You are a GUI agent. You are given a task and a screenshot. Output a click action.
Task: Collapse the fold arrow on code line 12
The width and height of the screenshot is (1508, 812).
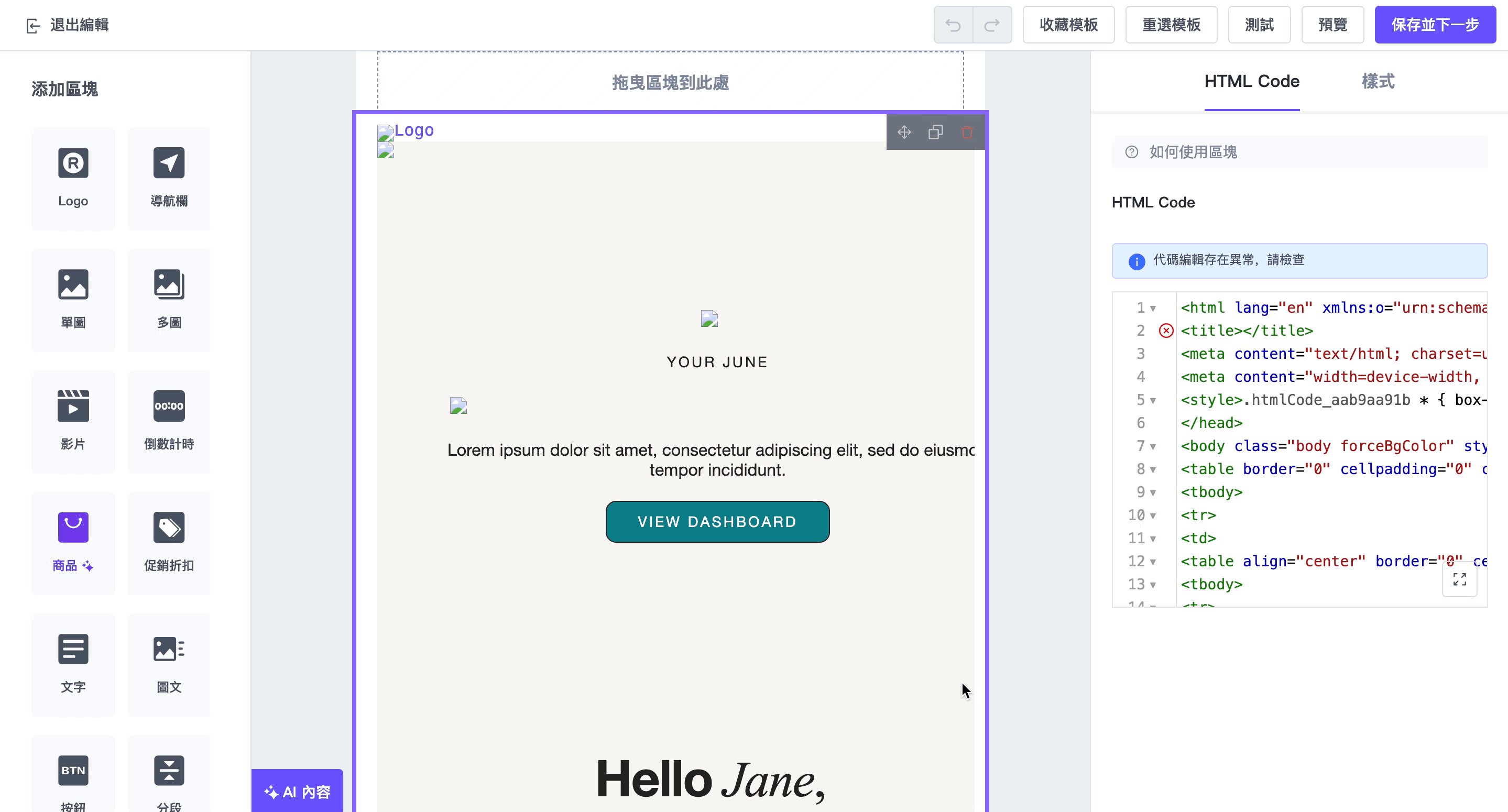(x=1153, y=562)
